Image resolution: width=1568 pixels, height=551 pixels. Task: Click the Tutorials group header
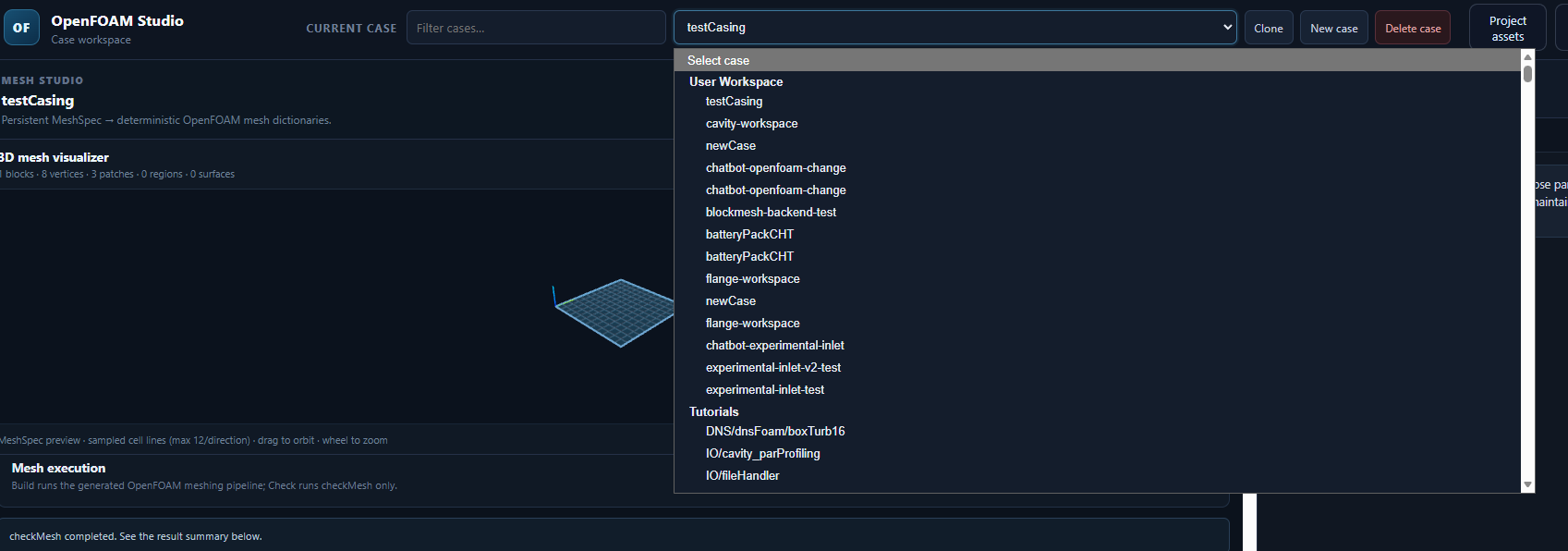[x=713, y=411]
